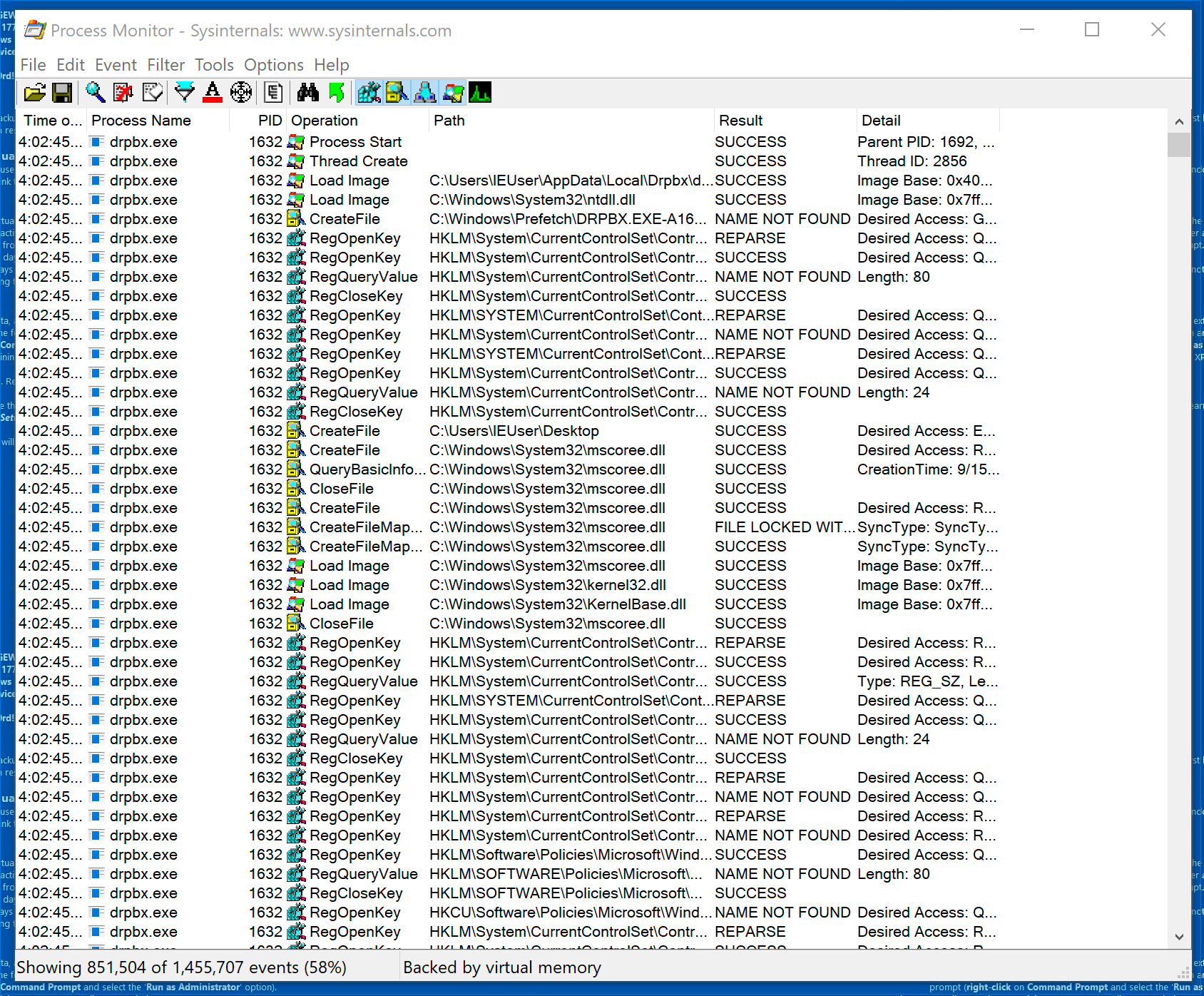Click the Parent PID: 1692 detail cell
Image resolution: width=1204 pixels, height=996 pixels.
tap(926, 142)
